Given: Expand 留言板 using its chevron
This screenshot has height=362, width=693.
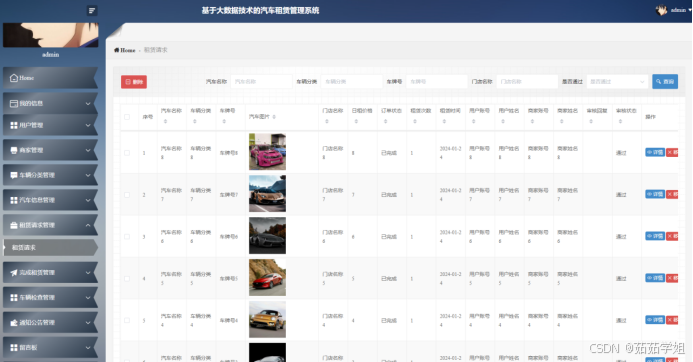Looking at the screenshot, I should click(x=88, y=348).
